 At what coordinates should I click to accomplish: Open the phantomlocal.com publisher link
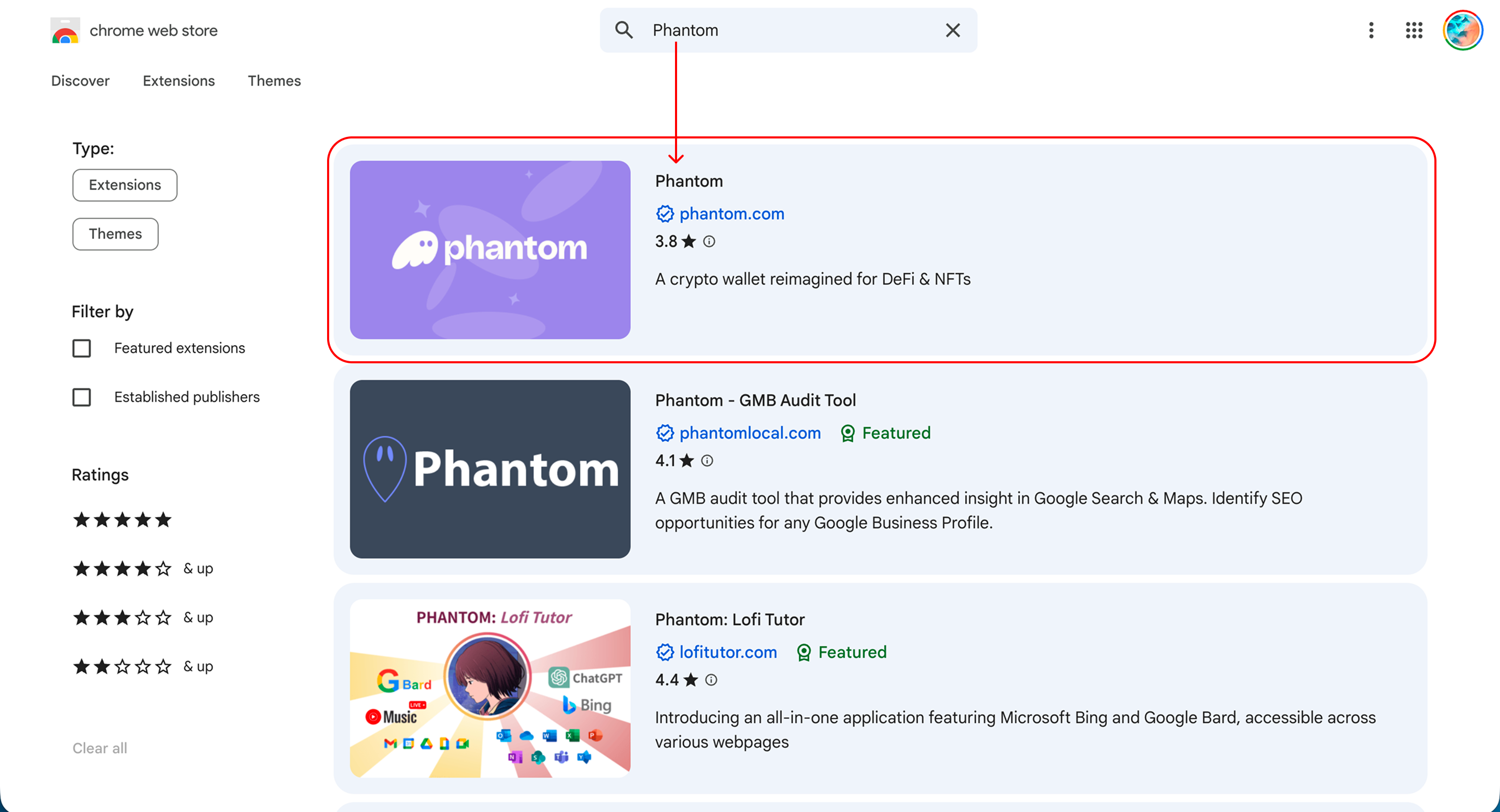coord(749,433)
